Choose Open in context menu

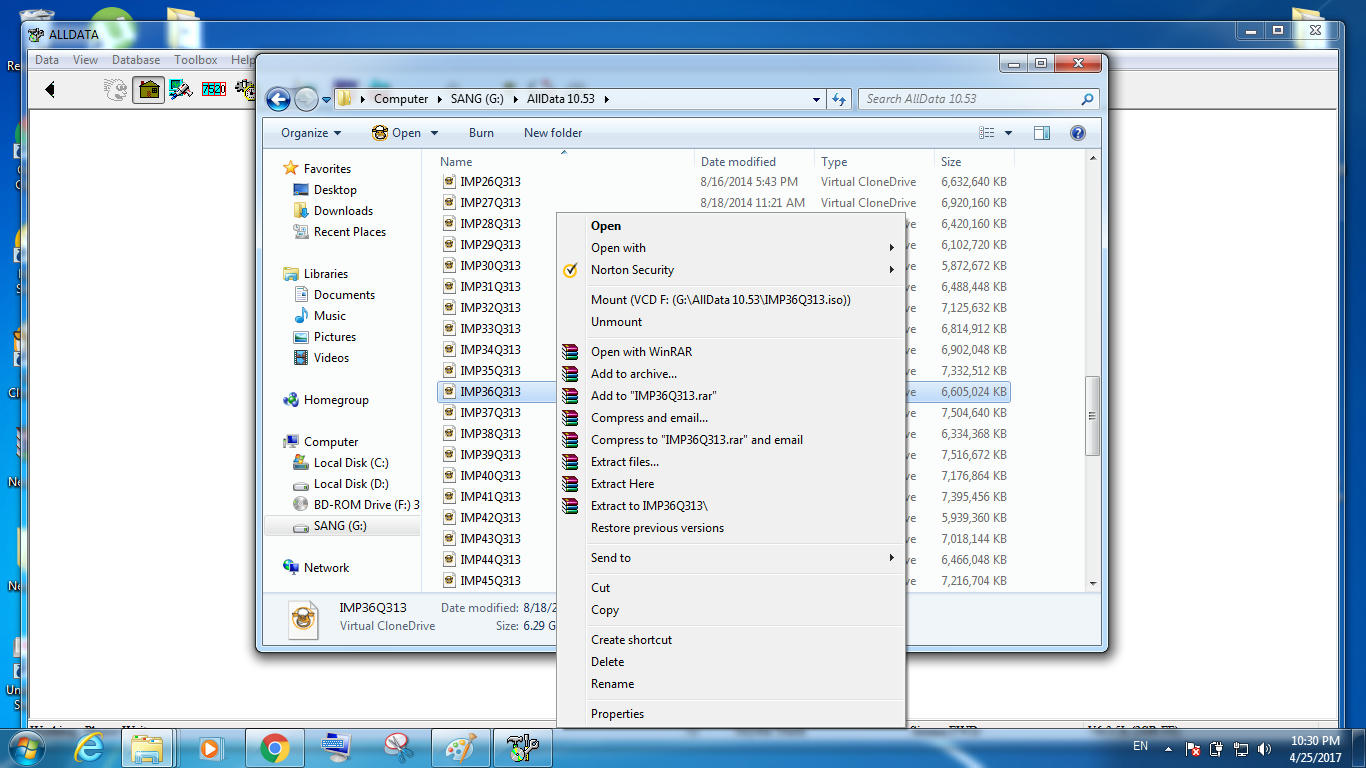coord(731,226)
